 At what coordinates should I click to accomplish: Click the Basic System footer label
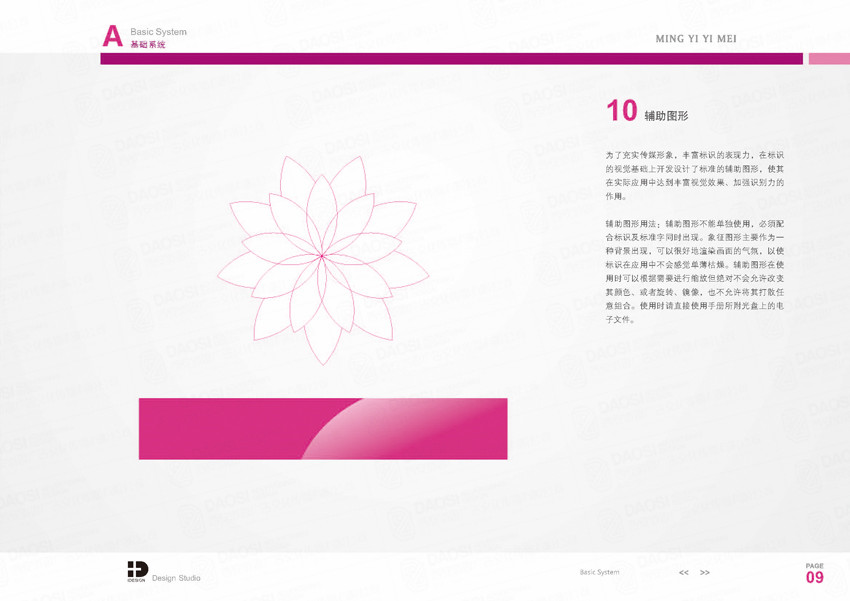click(x=599, y=573)
